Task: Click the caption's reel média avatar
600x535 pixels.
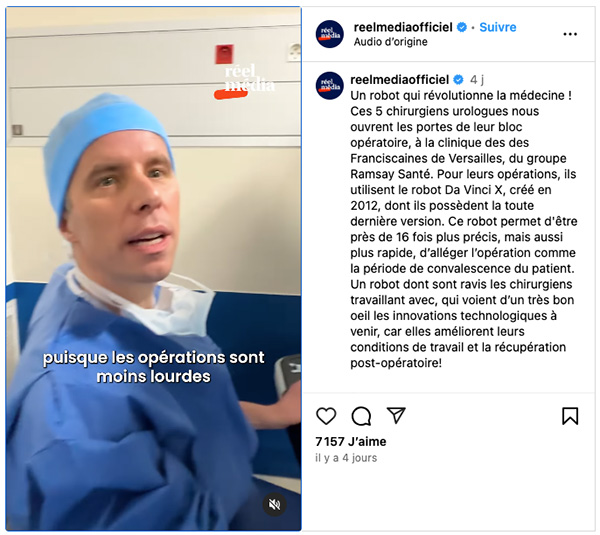Action: click(329, 86)
